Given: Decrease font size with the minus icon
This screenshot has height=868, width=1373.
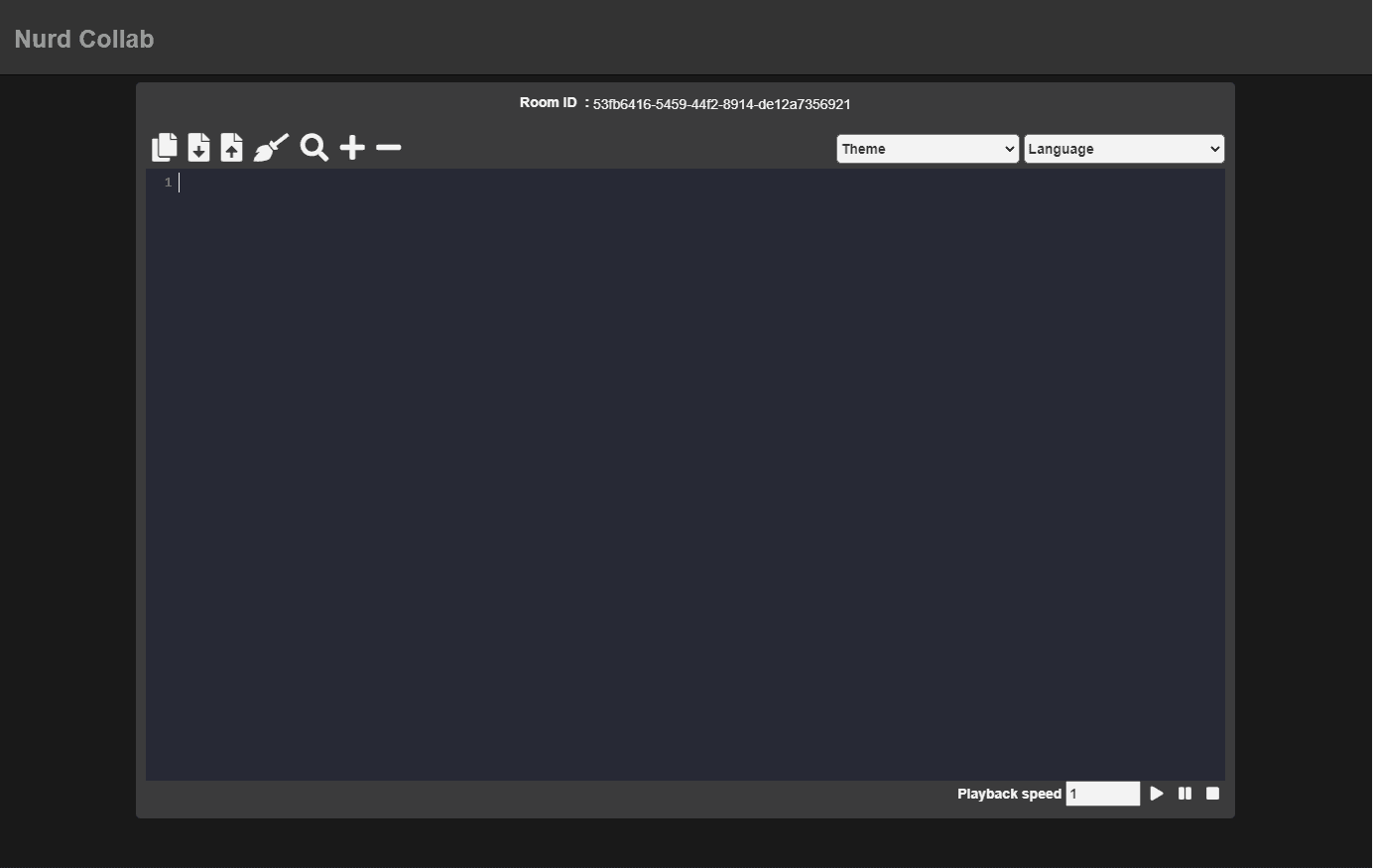Looking at the screenshot, I should [389, 147].
